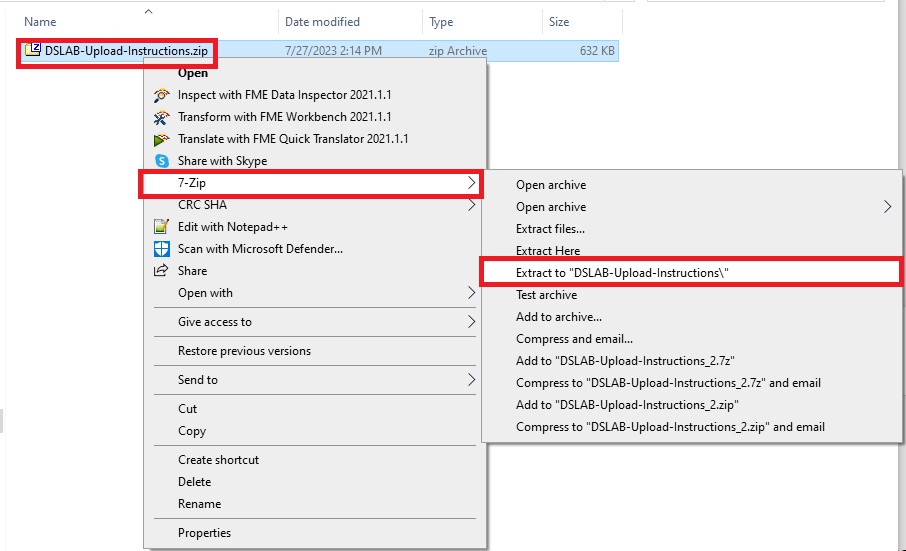Expand the CRC SHA submenu arrow
Image resolution: width=906 pixels, height=551 pixels.
[471, 206]
